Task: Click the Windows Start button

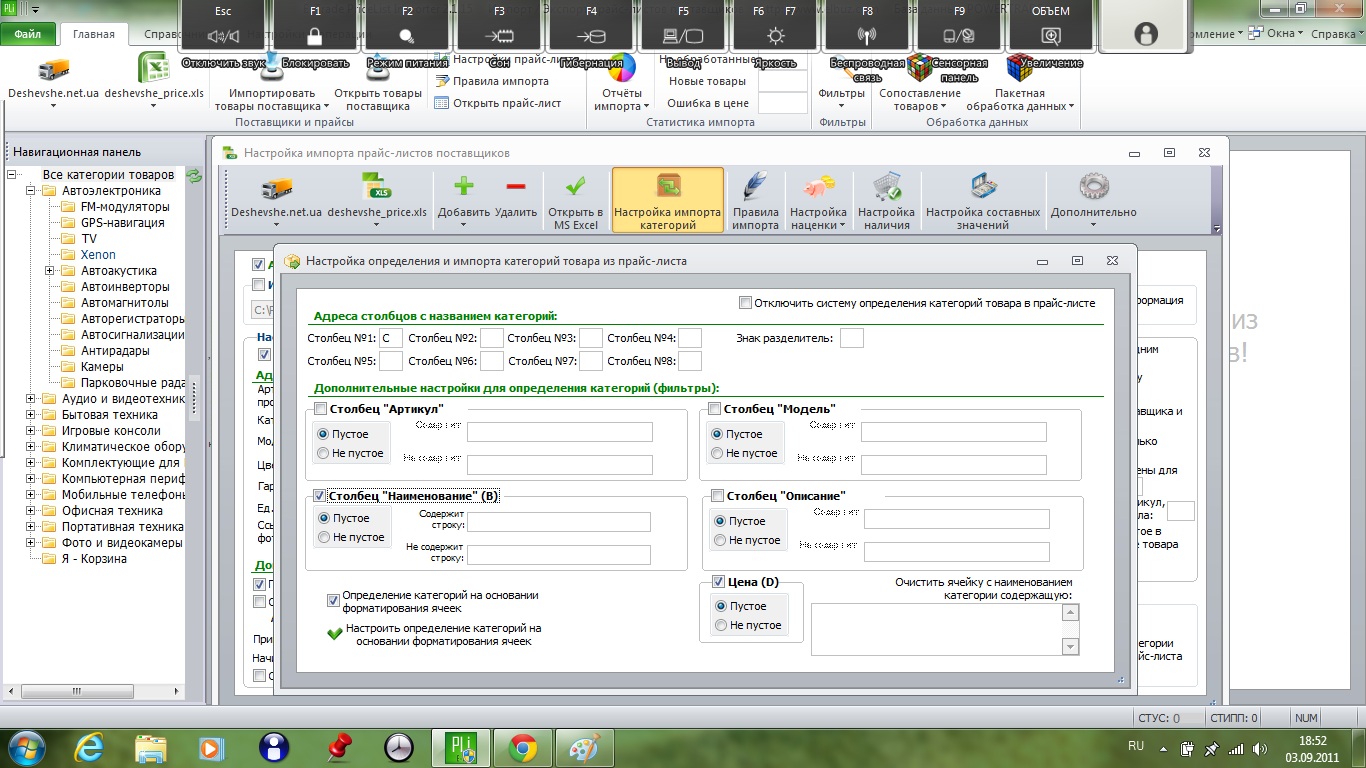Action: (x=26, y=747)
